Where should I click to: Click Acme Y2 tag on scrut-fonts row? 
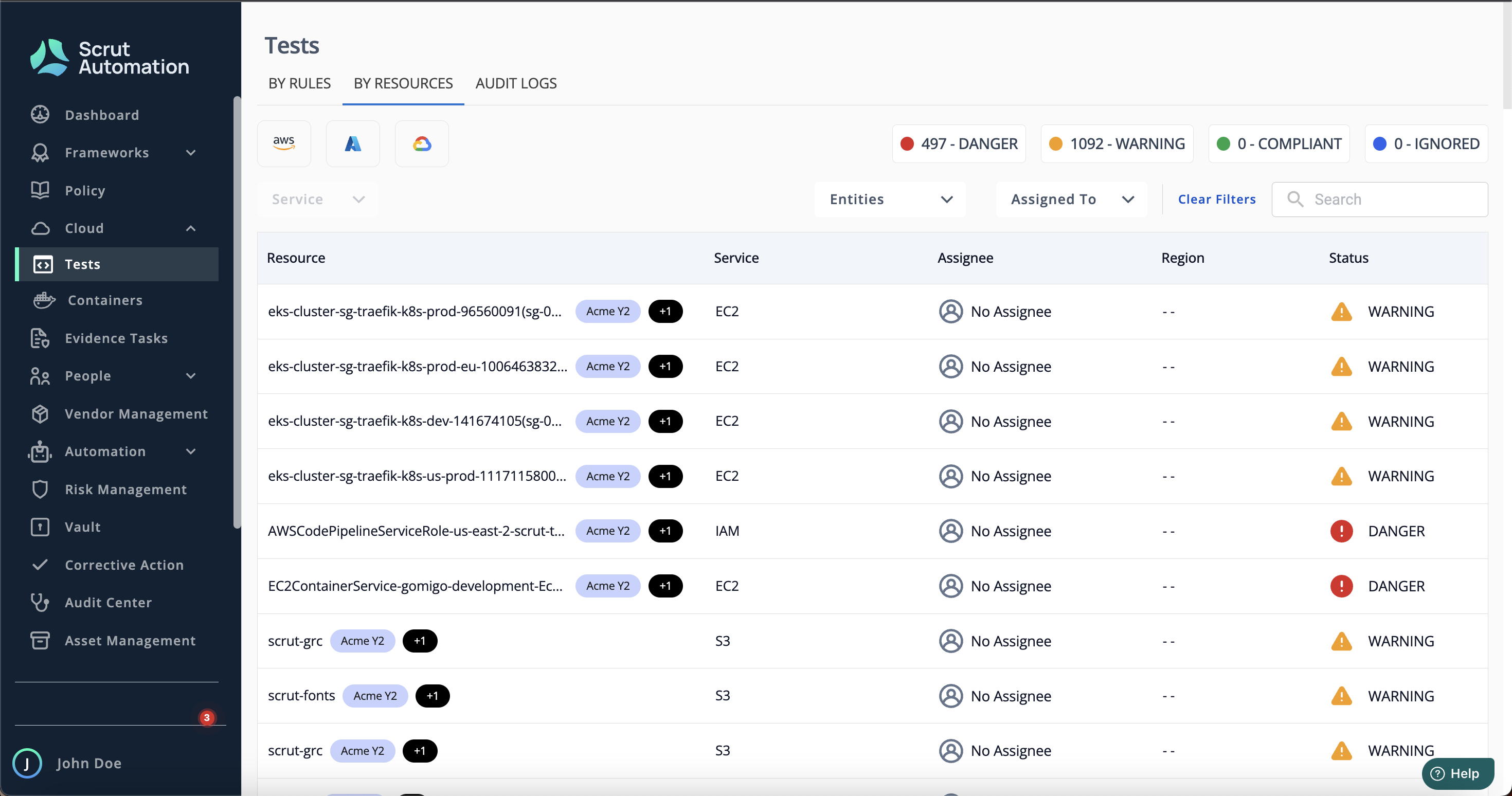pyautogui.click(x=374, y=696)
